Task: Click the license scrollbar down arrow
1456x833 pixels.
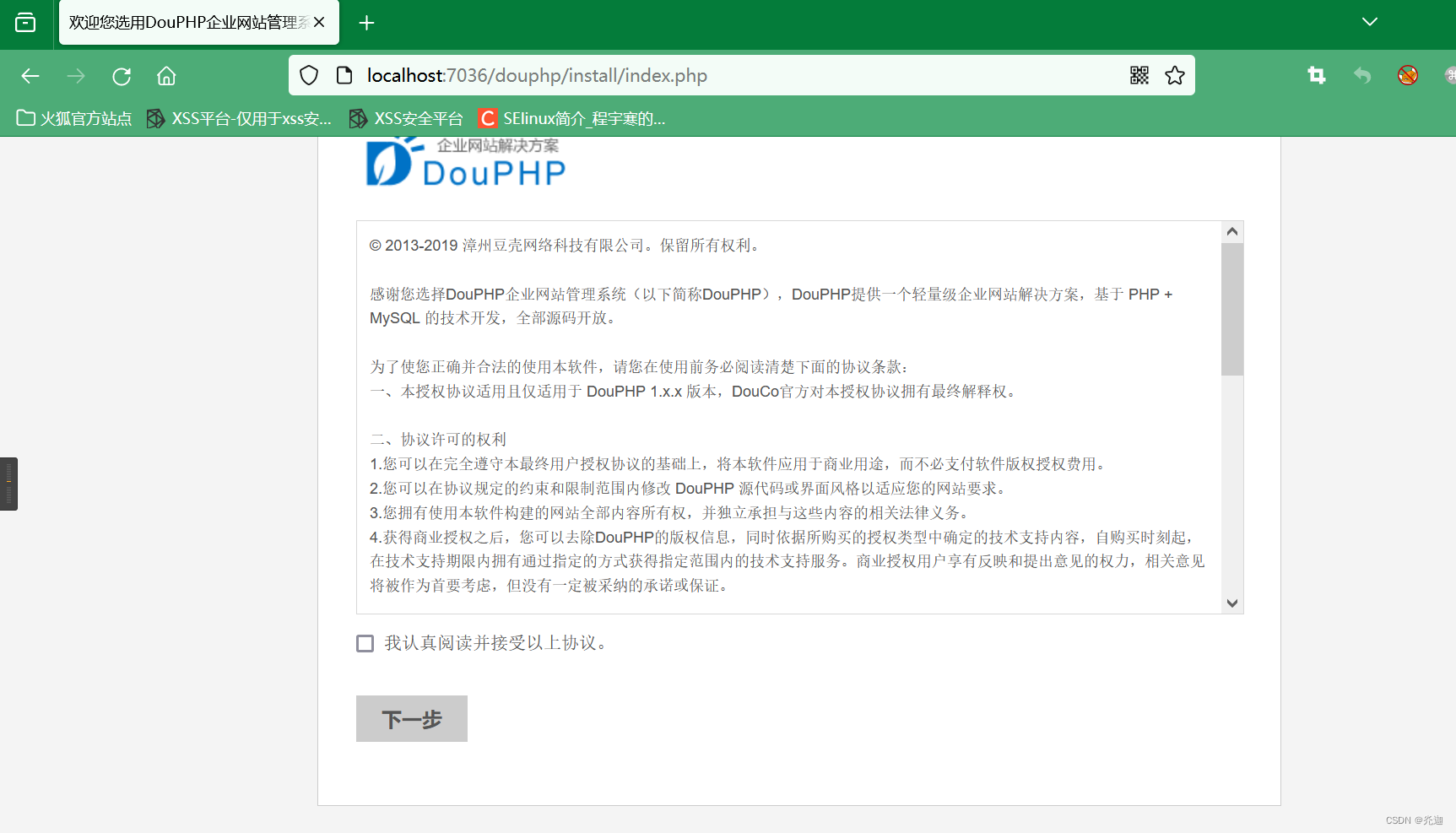Action: (x=1231, y=603)
